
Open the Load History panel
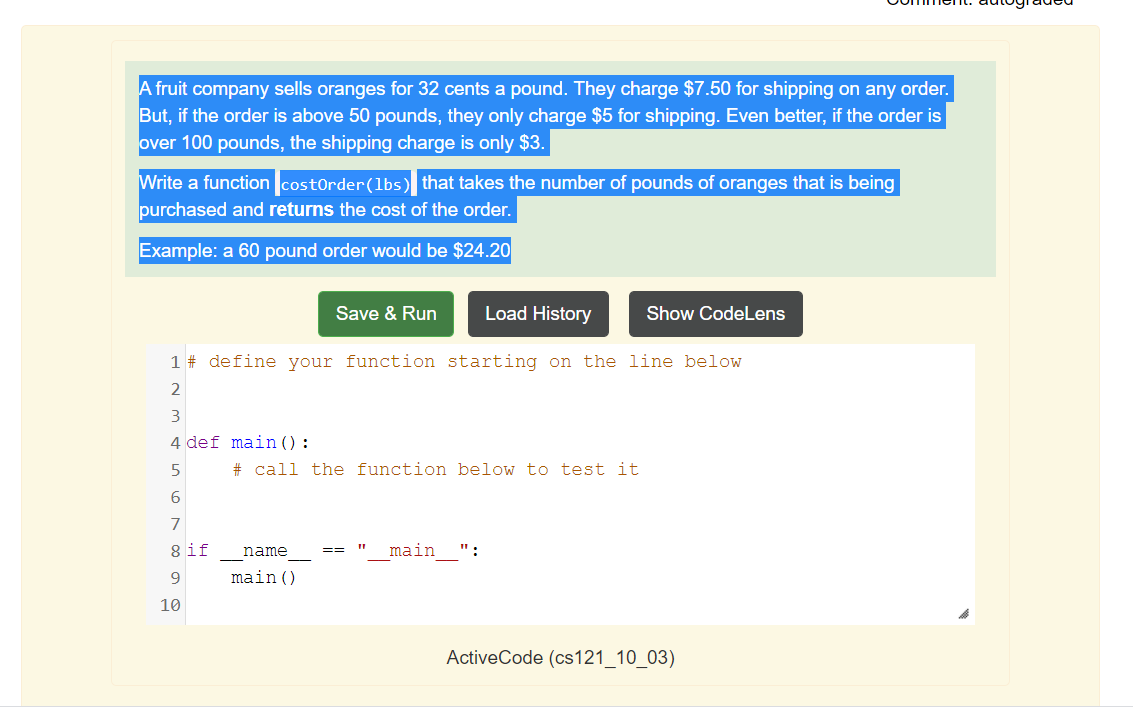click(x=538, y=313)
